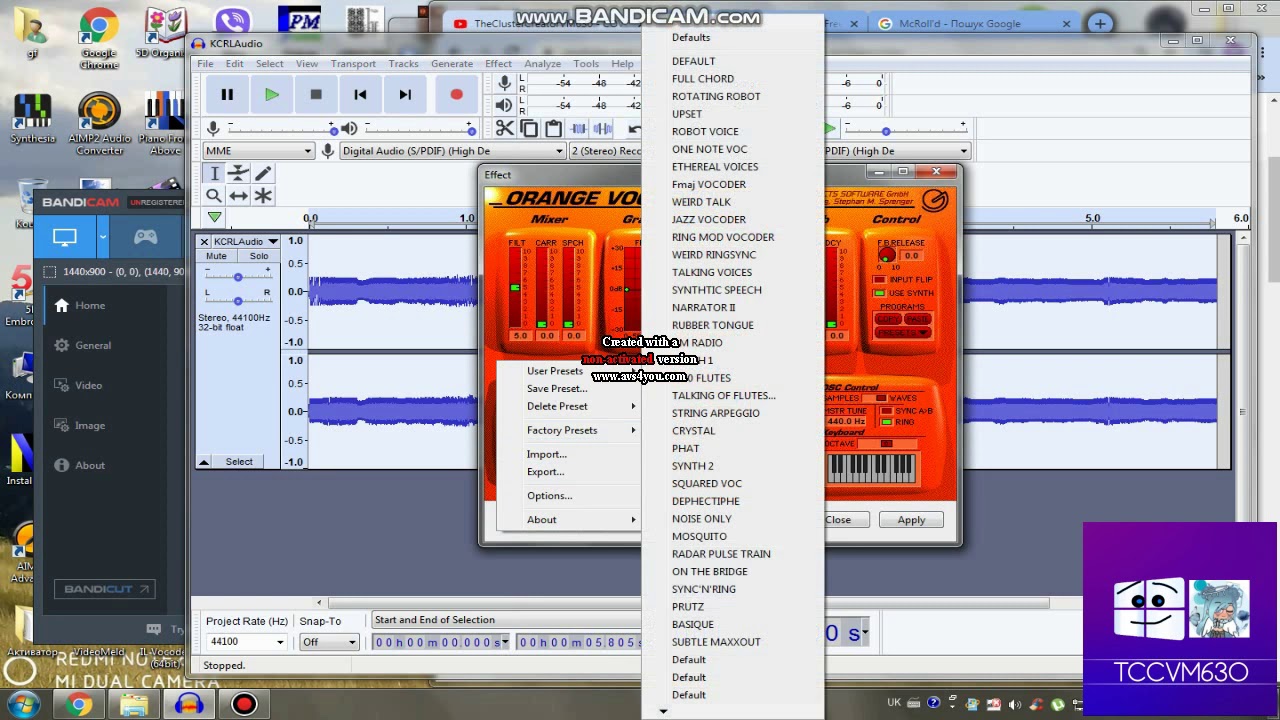Open the About section in Bandicam
The height and width of the screenshot is (720, 1280).
click(x=89, y=465)
